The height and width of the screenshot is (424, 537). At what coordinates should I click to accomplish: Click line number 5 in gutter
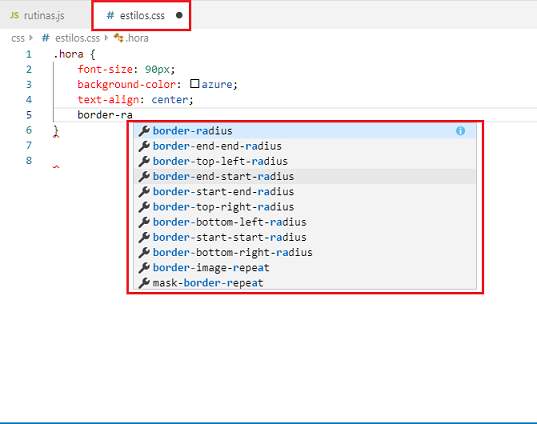(29, 115)
